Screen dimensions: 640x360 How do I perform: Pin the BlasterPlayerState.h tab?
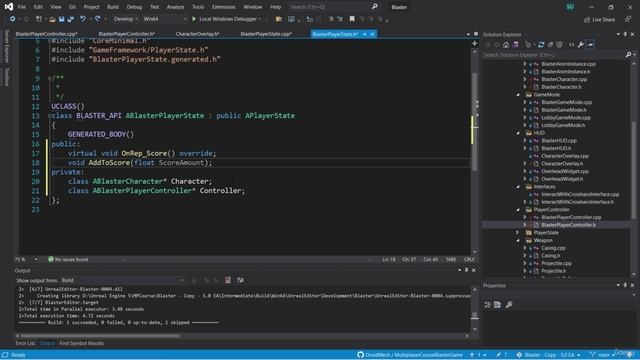364,34
